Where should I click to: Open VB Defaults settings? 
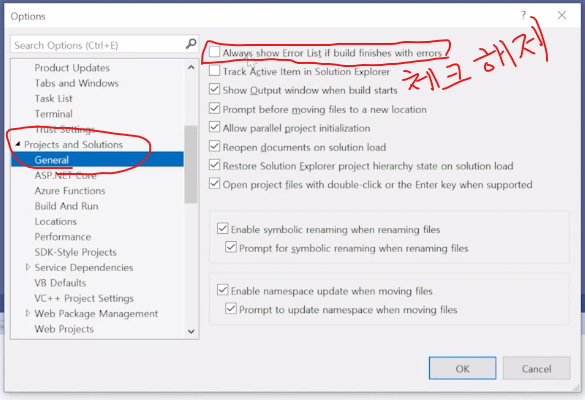pos(60,283)
